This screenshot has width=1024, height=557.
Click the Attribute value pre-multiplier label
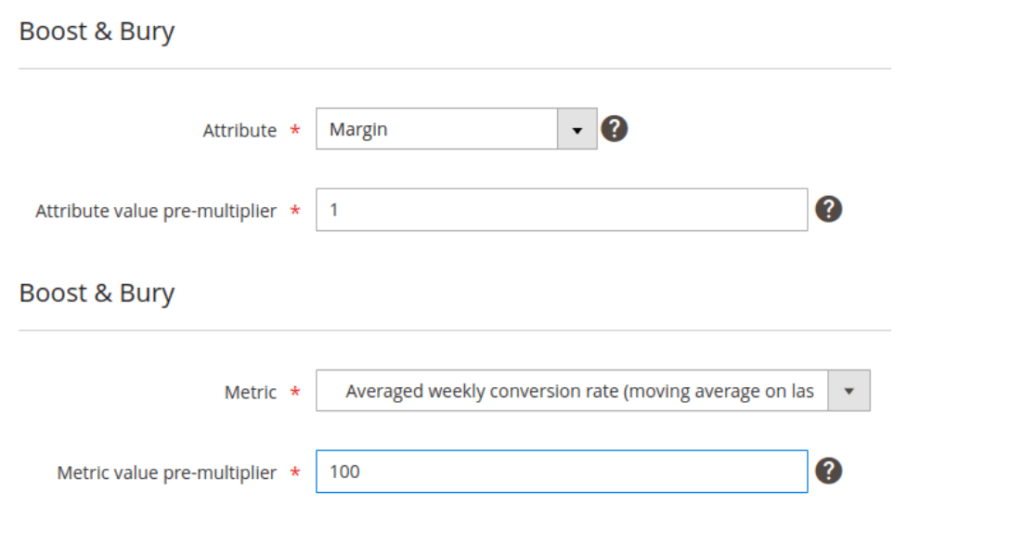156,211
